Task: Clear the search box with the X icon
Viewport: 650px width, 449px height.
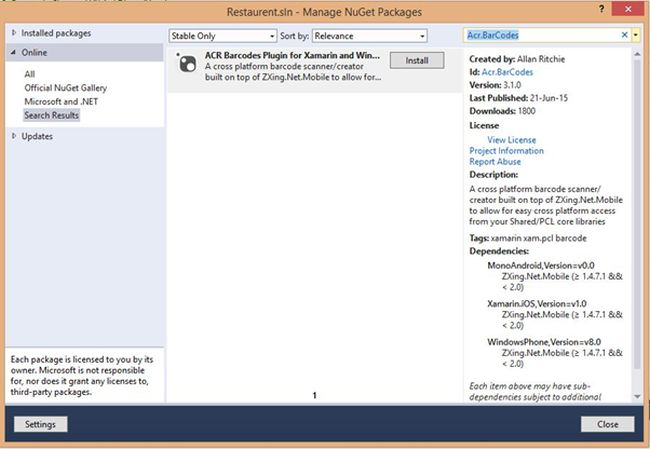Action: click(x=624, y=35)
